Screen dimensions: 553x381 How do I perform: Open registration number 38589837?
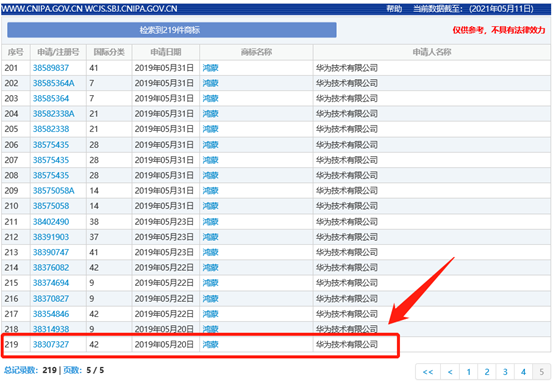point(51,68)
